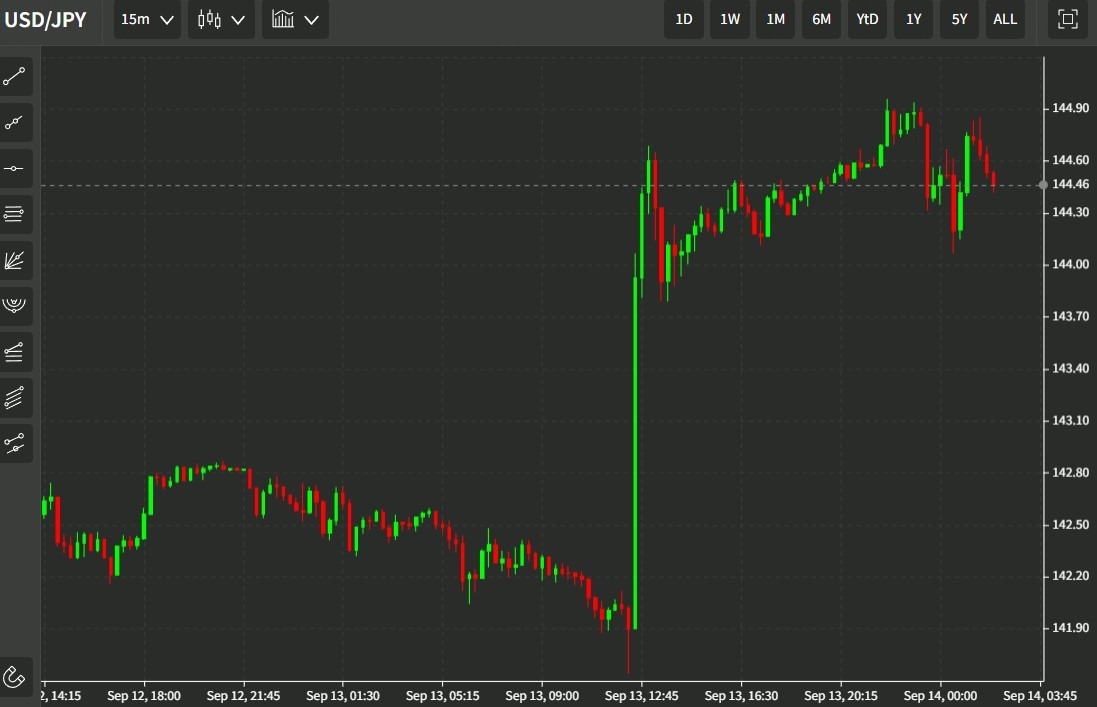Select the ray line tool with two points
This screenshot has height=707, width=1097.
pyautogui.click(x=15, y=123)
